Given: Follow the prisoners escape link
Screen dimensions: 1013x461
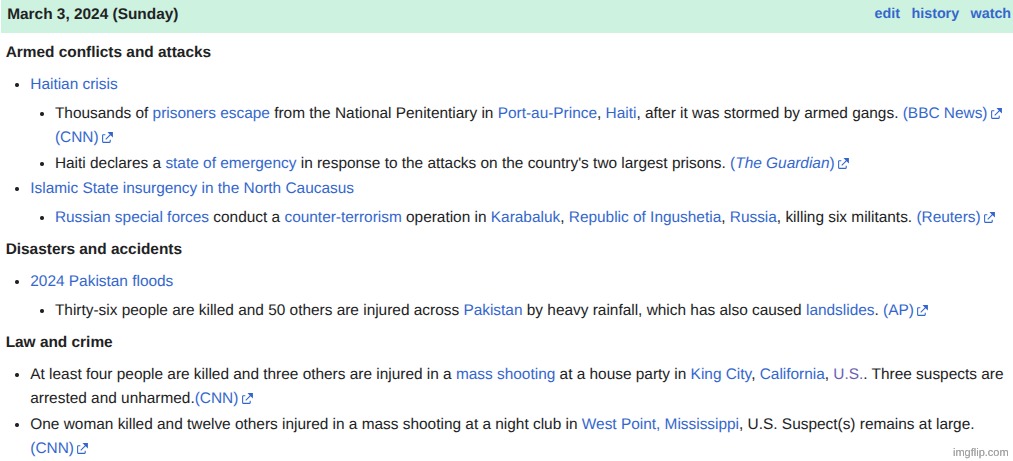Looking at the screenshot, I should [x=211, y=113].
